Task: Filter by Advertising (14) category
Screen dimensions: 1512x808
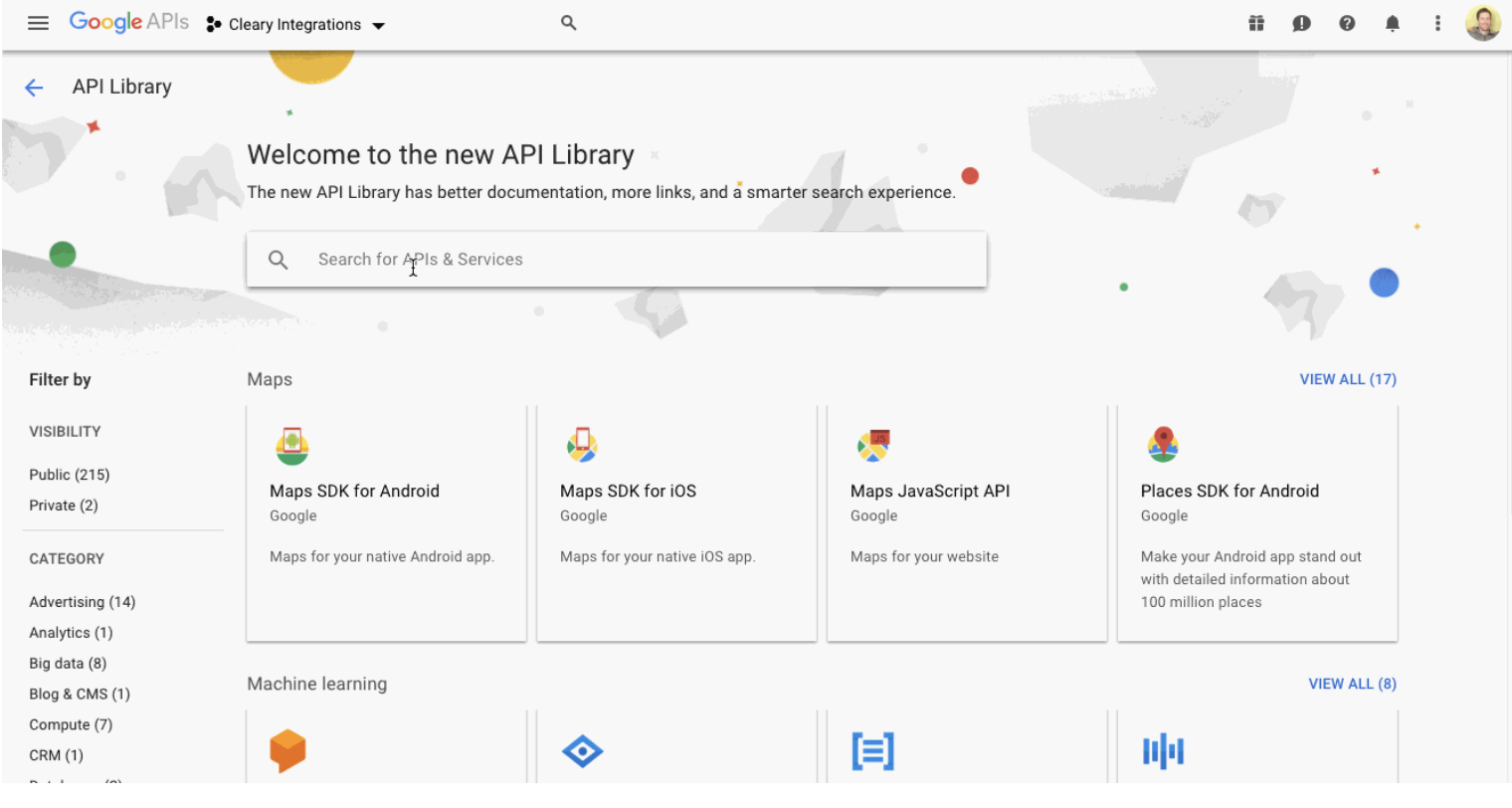Action: (83, 602)
